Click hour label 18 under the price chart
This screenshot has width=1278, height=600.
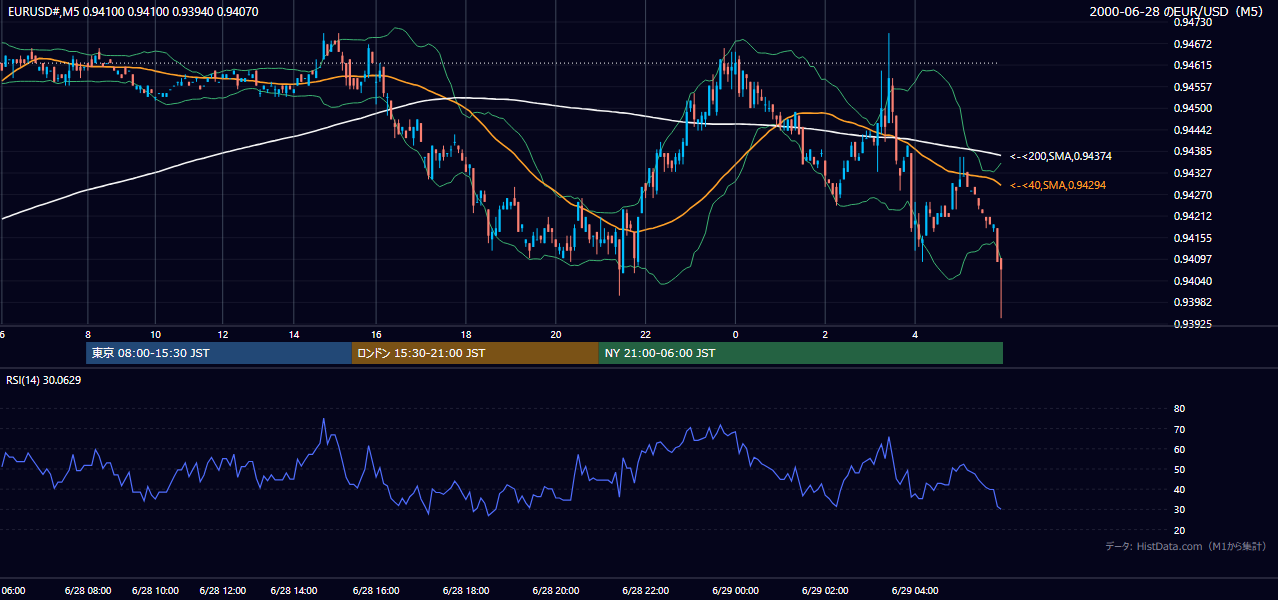pyautogui.click(x=465, y=334)
